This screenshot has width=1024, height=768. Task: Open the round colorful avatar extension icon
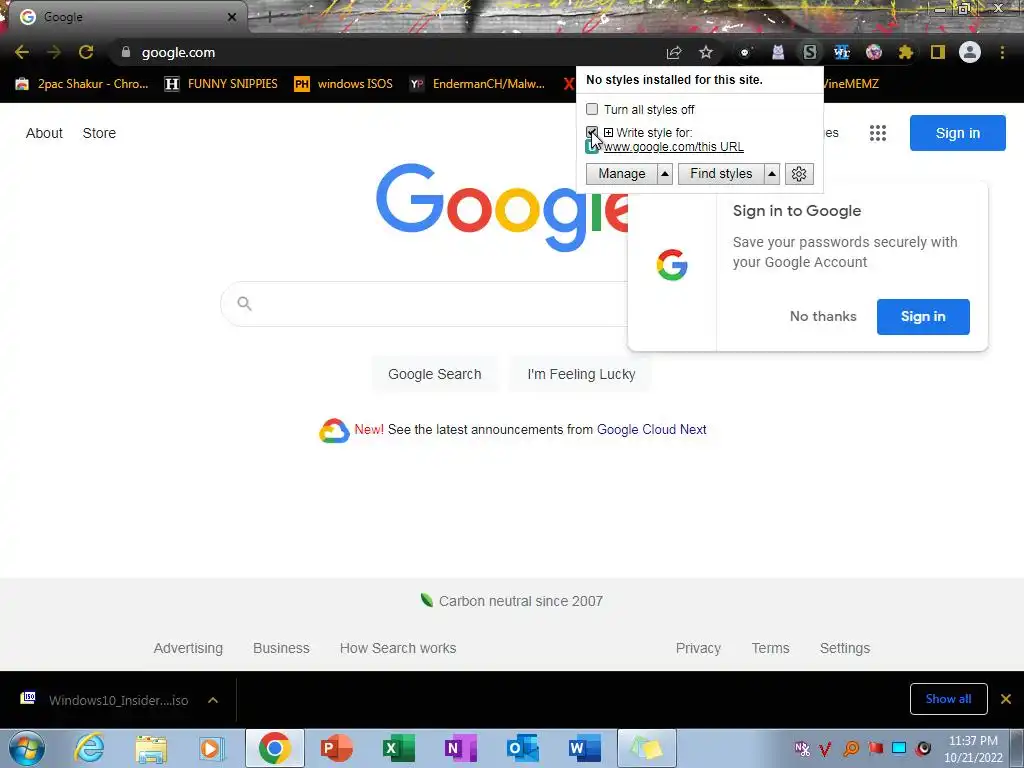(x=874, y=52)
